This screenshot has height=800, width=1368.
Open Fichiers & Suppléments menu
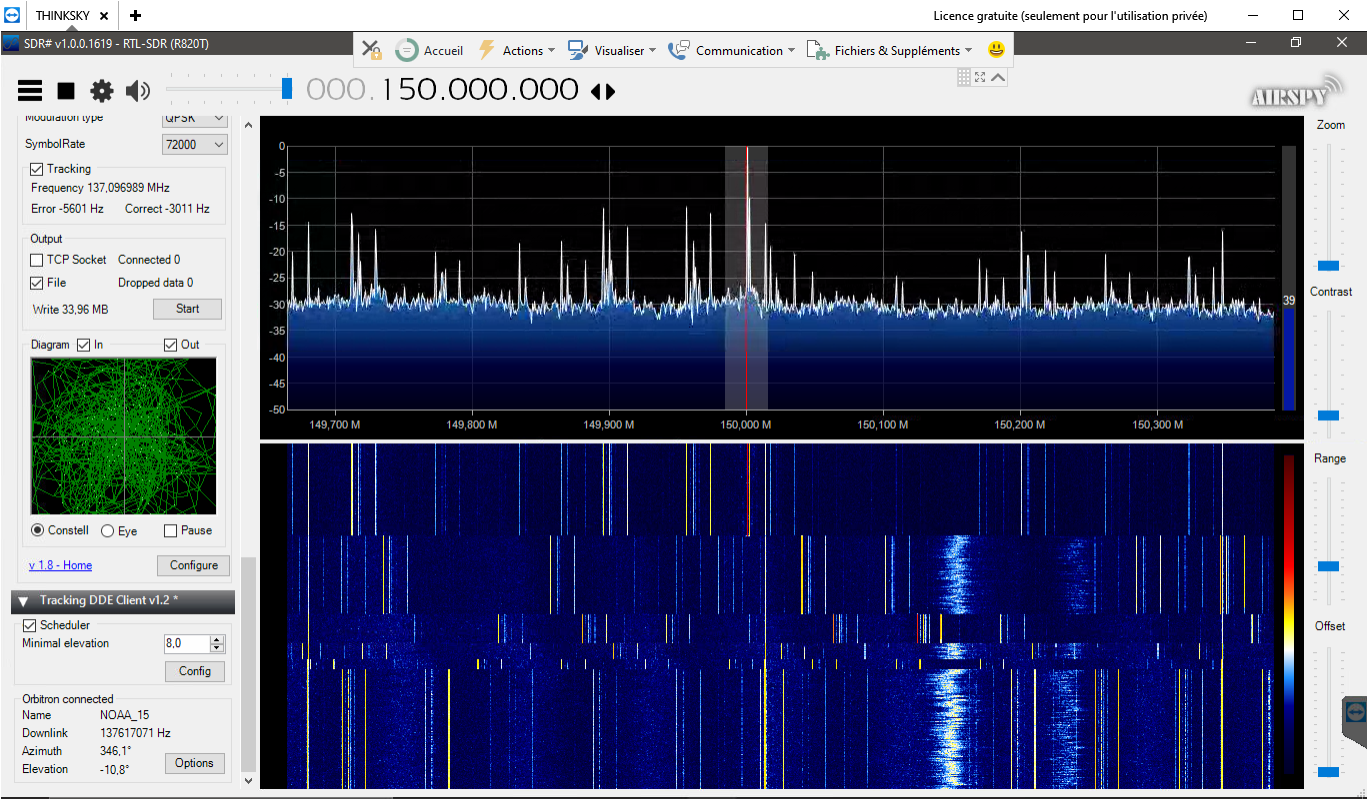click(x=889, y=50)
